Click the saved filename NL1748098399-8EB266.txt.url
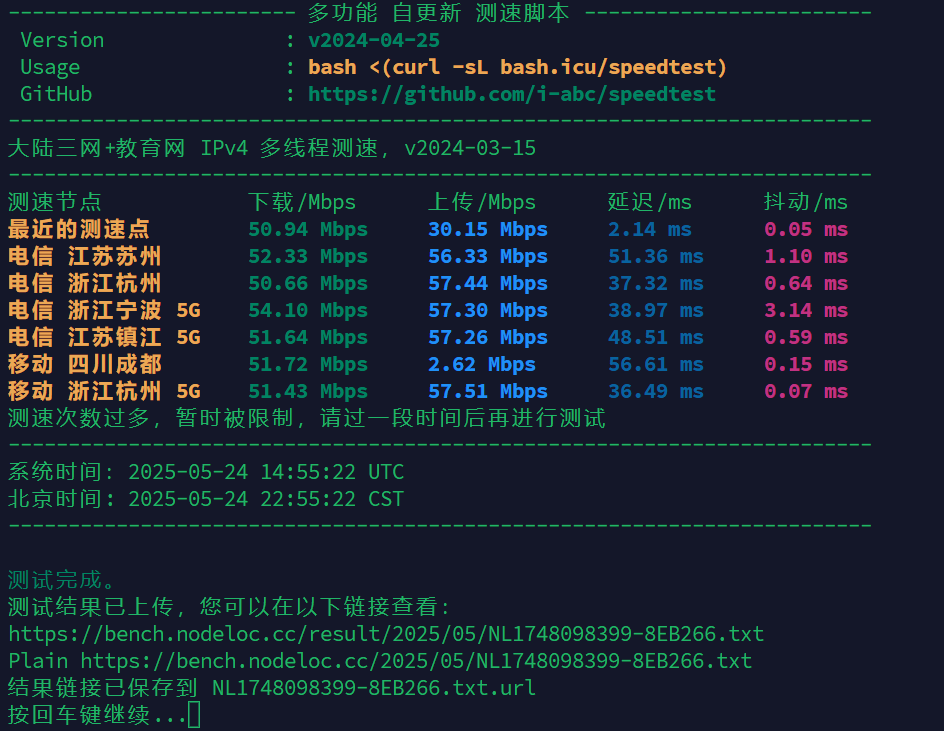Screen dimensions: 944x731 (x=374, y=688)
